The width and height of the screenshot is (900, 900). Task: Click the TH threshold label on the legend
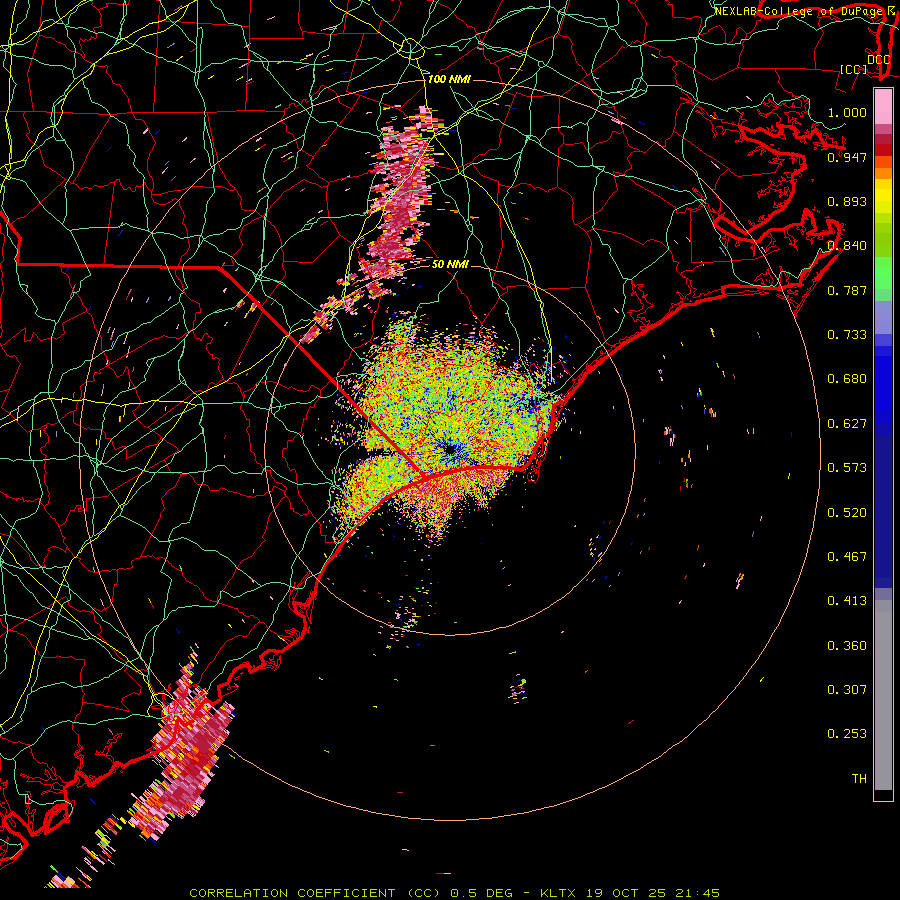[859, 779]
